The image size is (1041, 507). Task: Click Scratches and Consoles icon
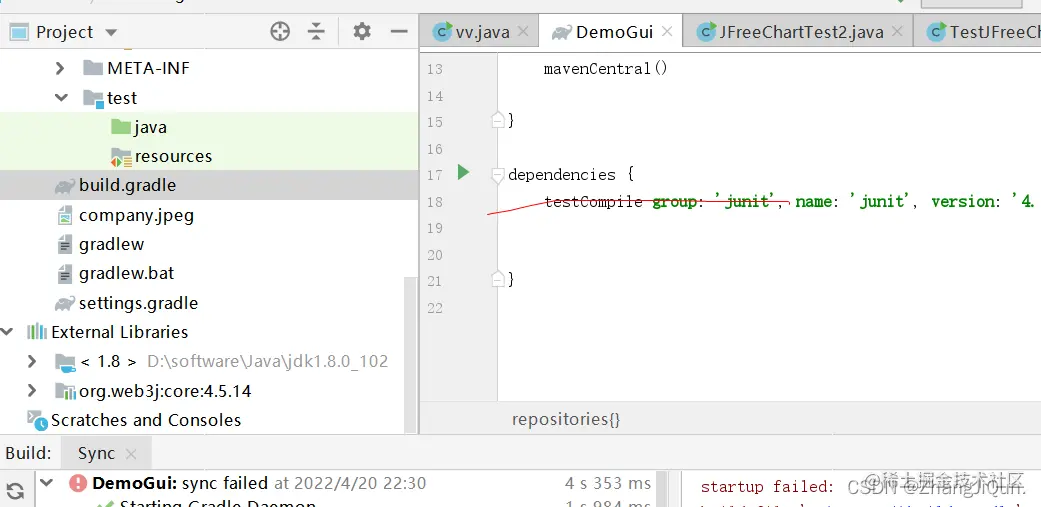tap(37, 419)
